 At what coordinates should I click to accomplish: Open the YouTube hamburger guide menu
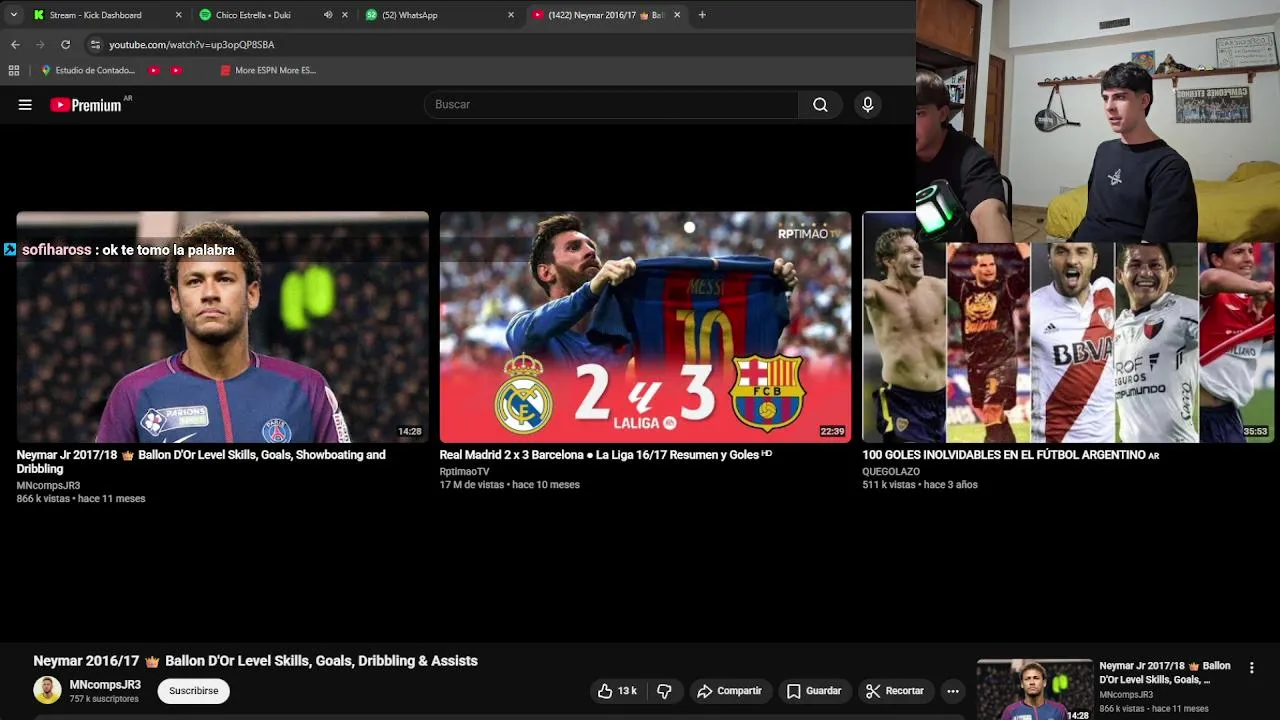(x=25, y=104)
